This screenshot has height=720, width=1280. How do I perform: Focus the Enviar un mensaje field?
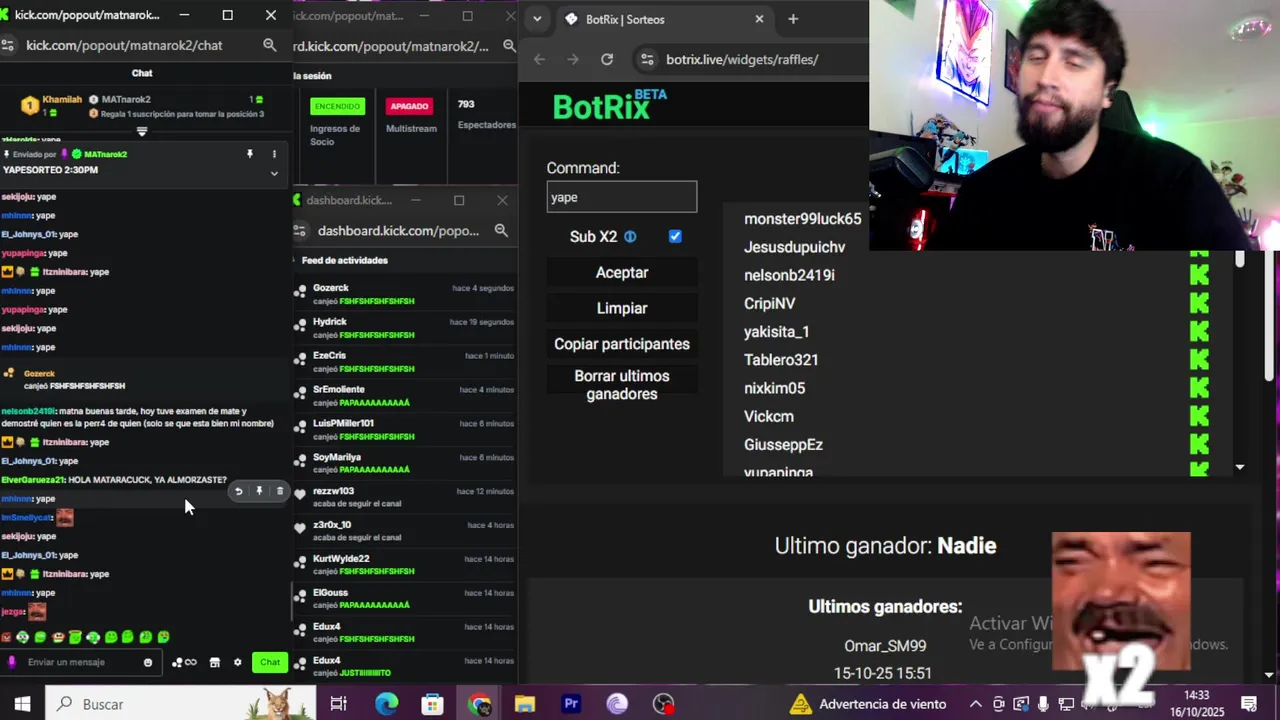click(80, 662)
